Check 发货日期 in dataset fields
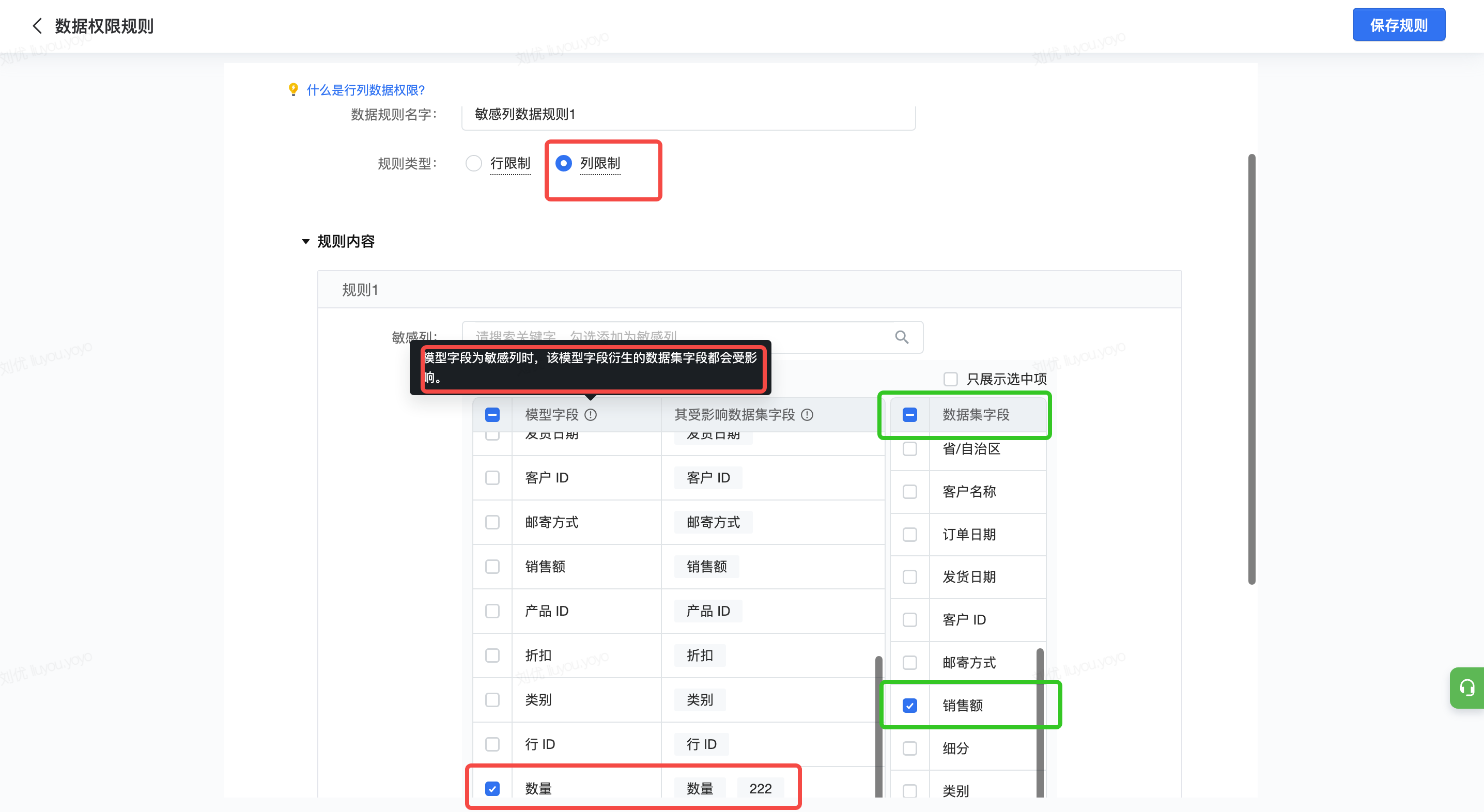 pyautogui.click(x=909, y=576)
